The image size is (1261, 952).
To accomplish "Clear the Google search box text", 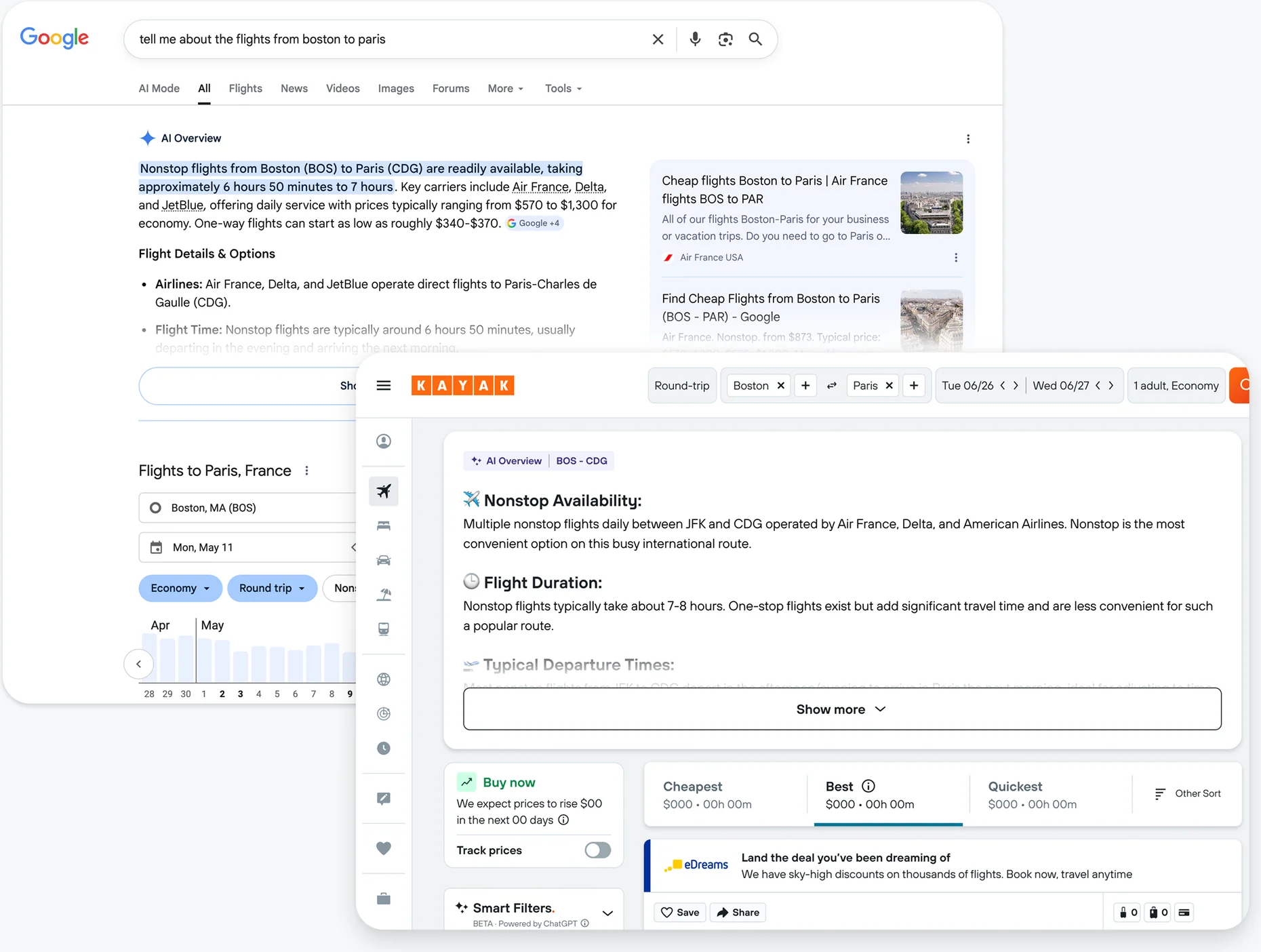I will 658,39.
